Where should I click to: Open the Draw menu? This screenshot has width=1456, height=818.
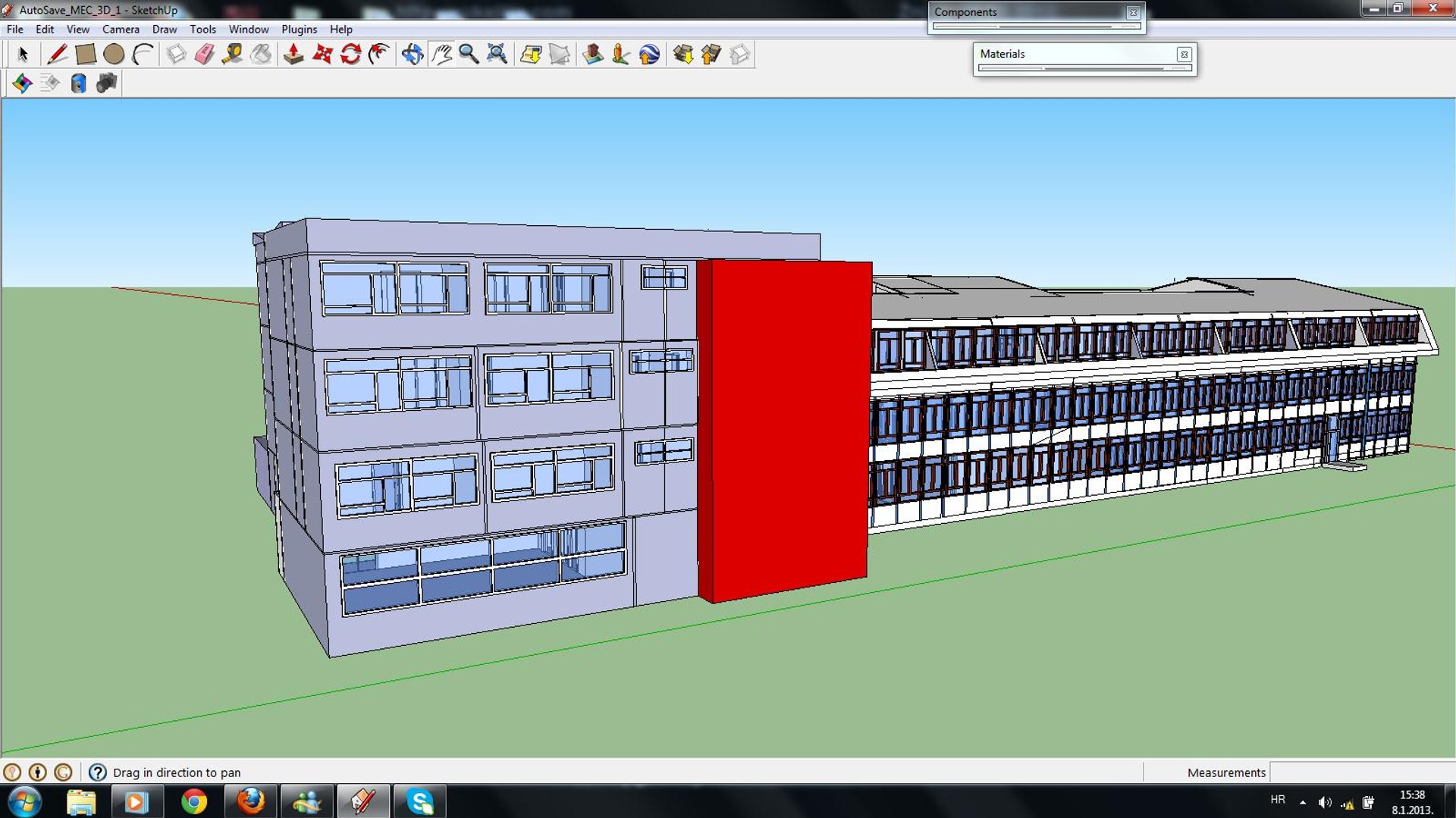(x=165, y=30)
